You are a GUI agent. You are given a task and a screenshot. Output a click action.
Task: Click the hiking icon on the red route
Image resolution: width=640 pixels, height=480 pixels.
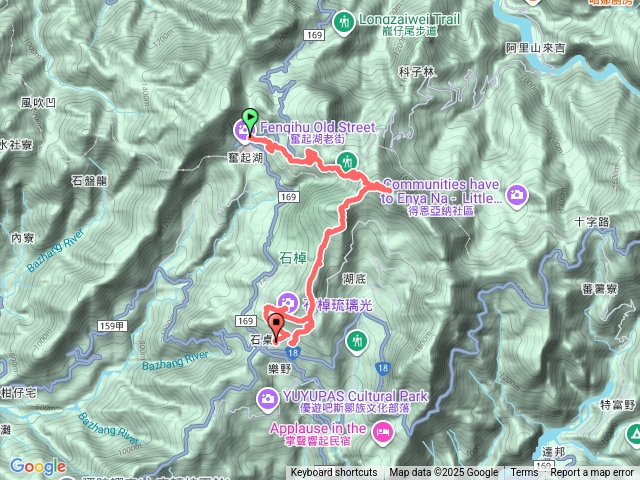point(347,161)
